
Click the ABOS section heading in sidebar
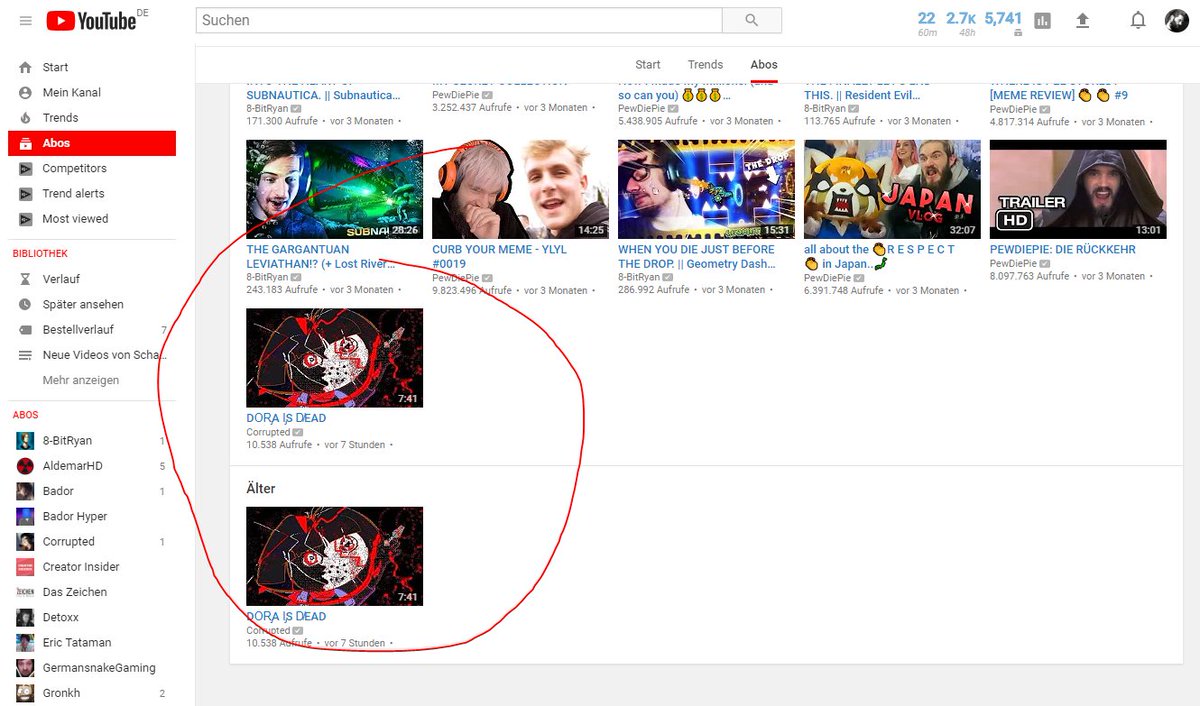[25, 415]
